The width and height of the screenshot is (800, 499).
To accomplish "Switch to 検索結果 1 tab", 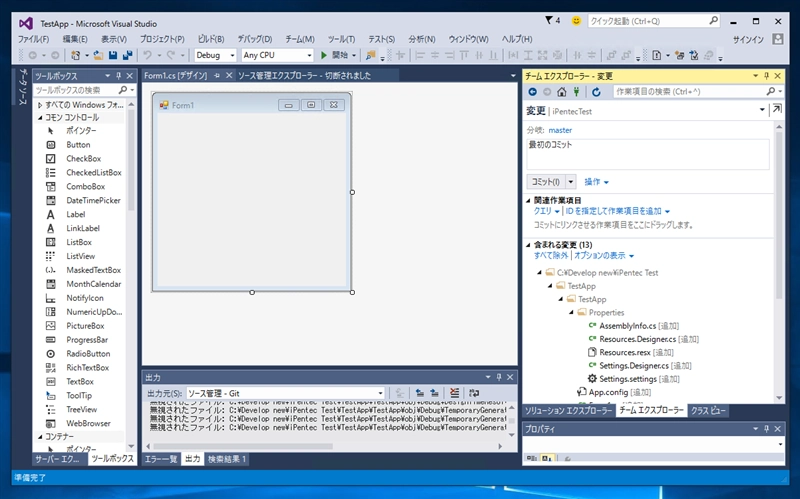I will (x=227, y=459).
